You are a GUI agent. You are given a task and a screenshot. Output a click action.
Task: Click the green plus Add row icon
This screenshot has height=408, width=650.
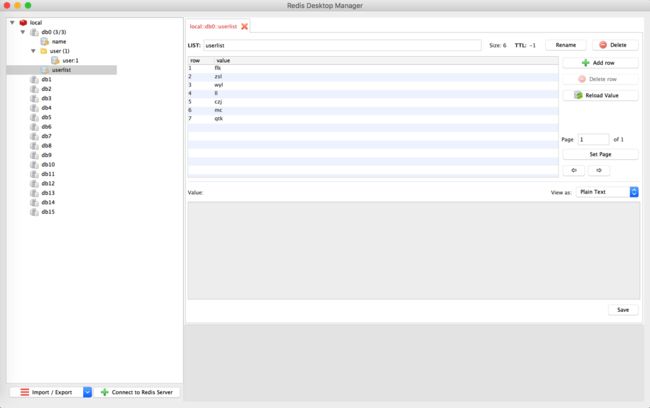585,63
